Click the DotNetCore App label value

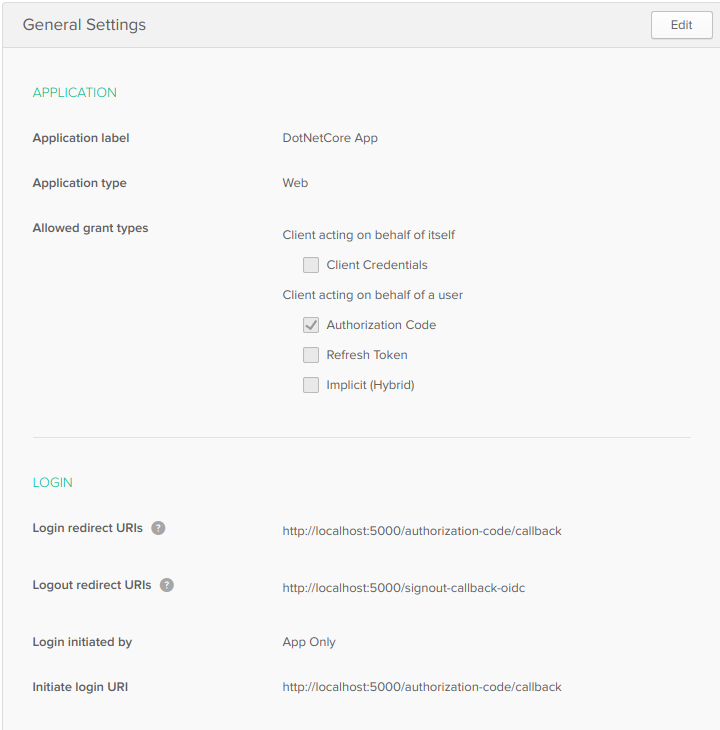coord(330,138)
